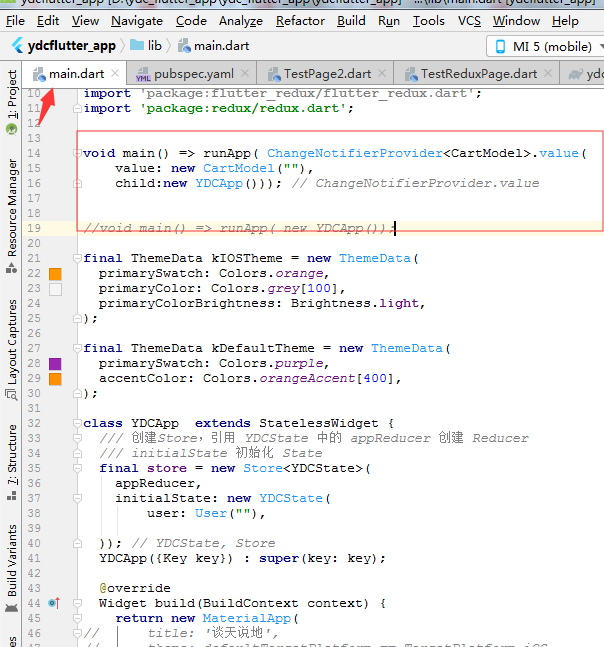The height and width of the screenshot is (647, 604).
Task: Open the Help menu
Action: 565,21
